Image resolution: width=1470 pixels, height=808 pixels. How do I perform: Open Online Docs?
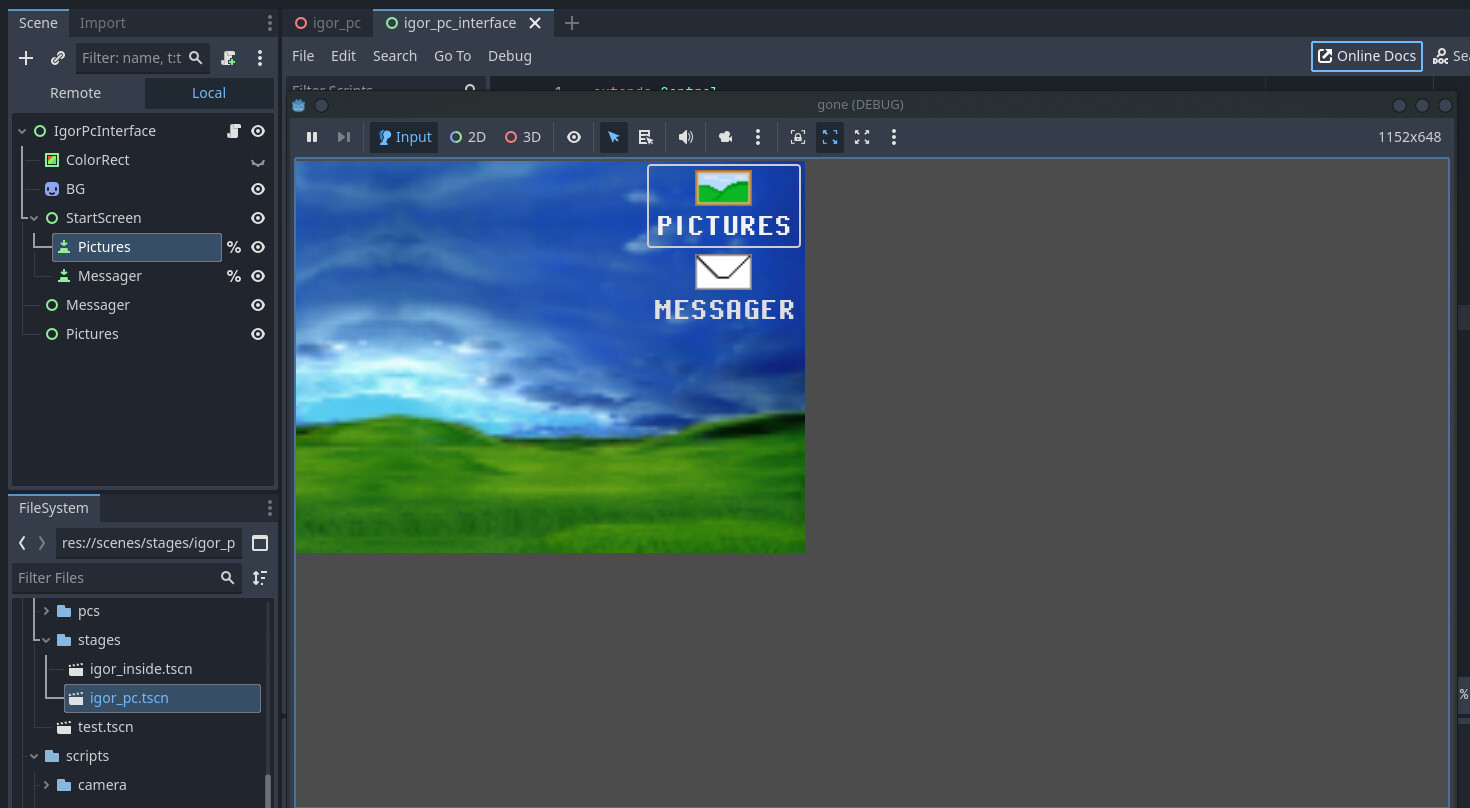point(1366,56)
